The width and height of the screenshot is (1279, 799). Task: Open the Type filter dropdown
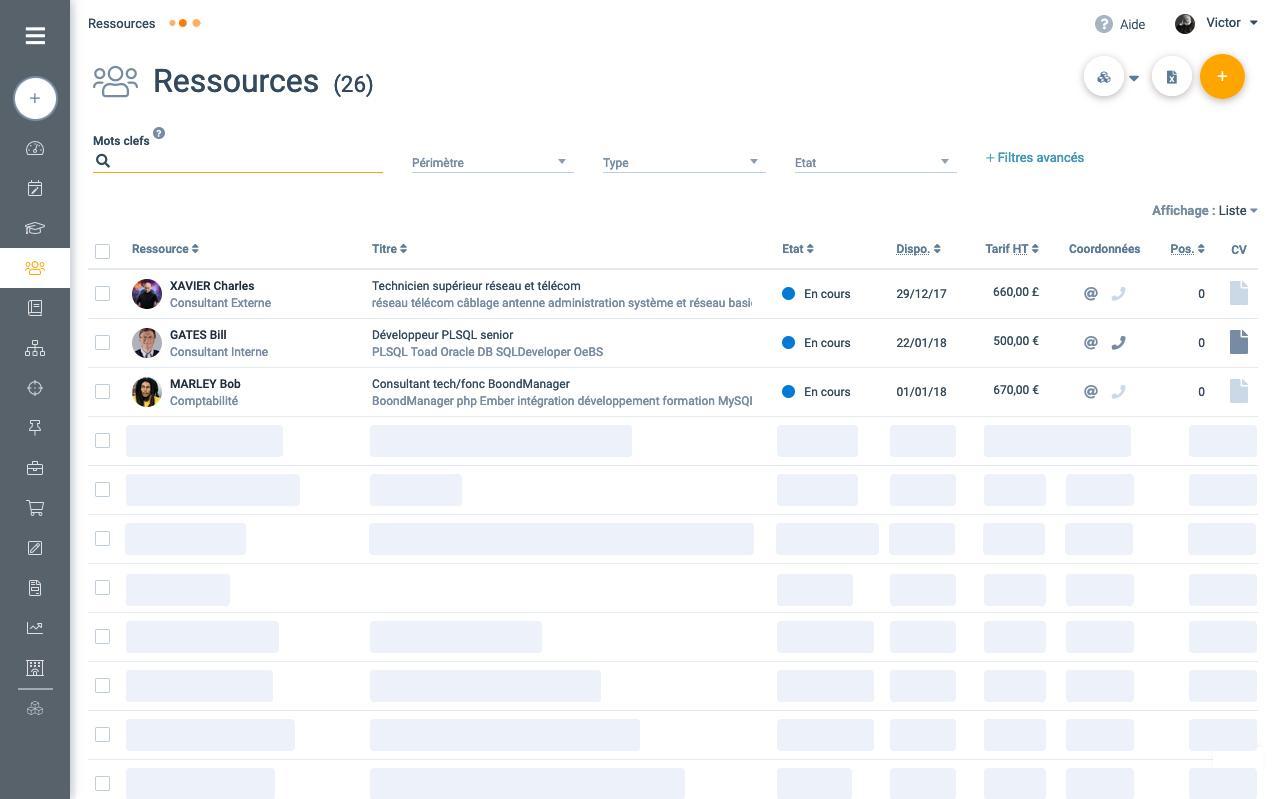684,162
